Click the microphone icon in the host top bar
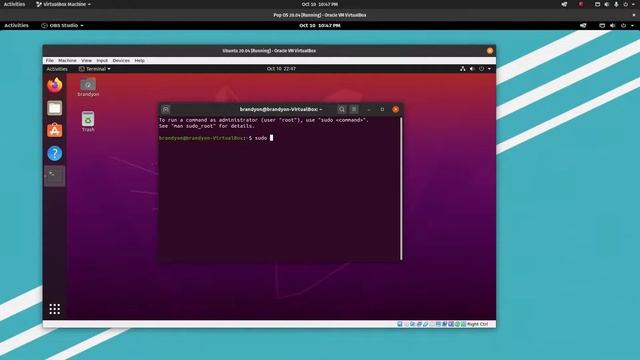Image resolution: width=640 pixels, height=360 pixels. 616,4
